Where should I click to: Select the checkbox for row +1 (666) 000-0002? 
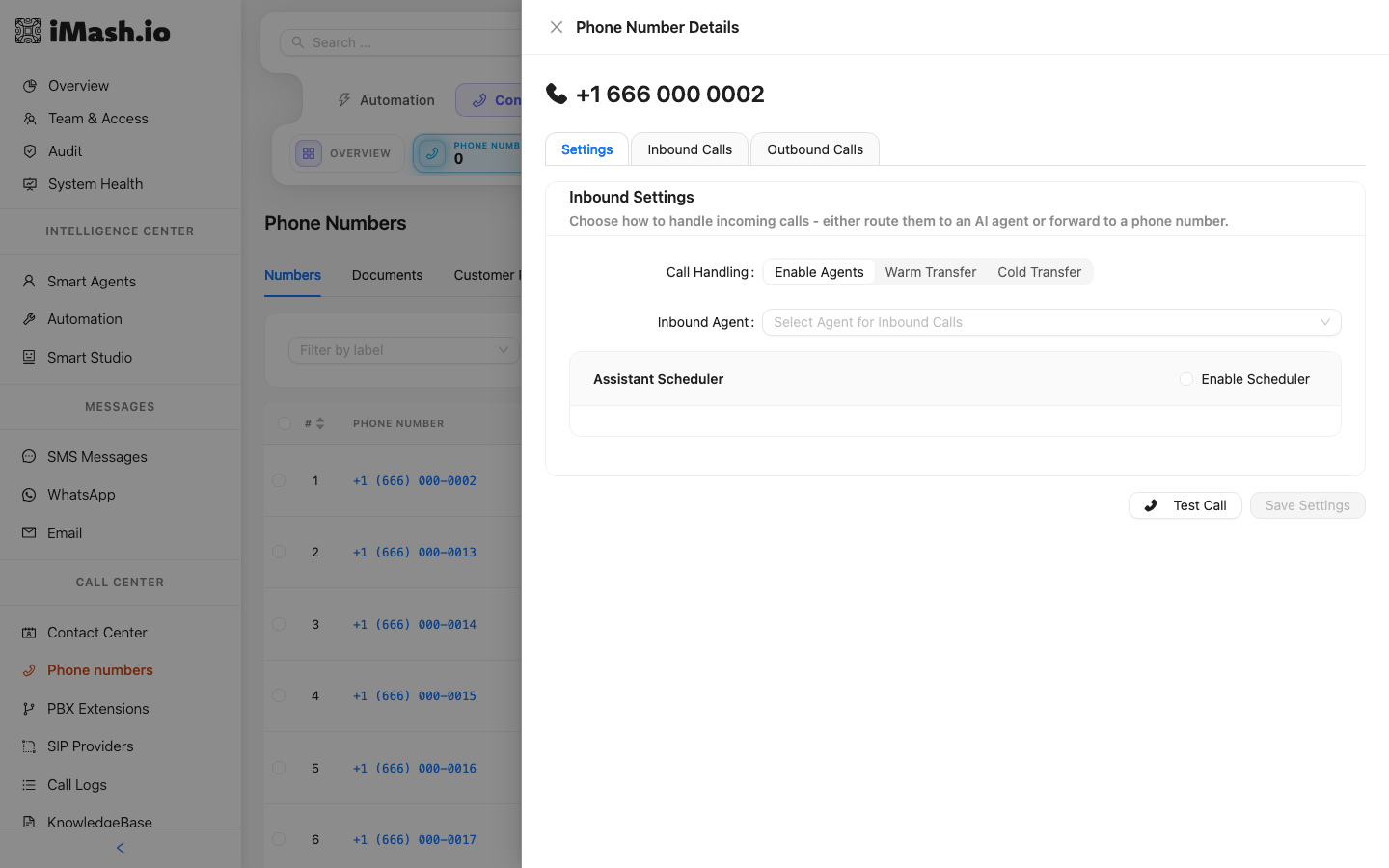pos(279,480)
